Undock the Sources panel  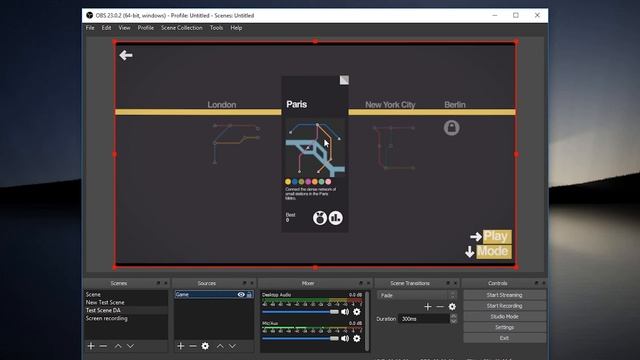click(x=244, y=283)
